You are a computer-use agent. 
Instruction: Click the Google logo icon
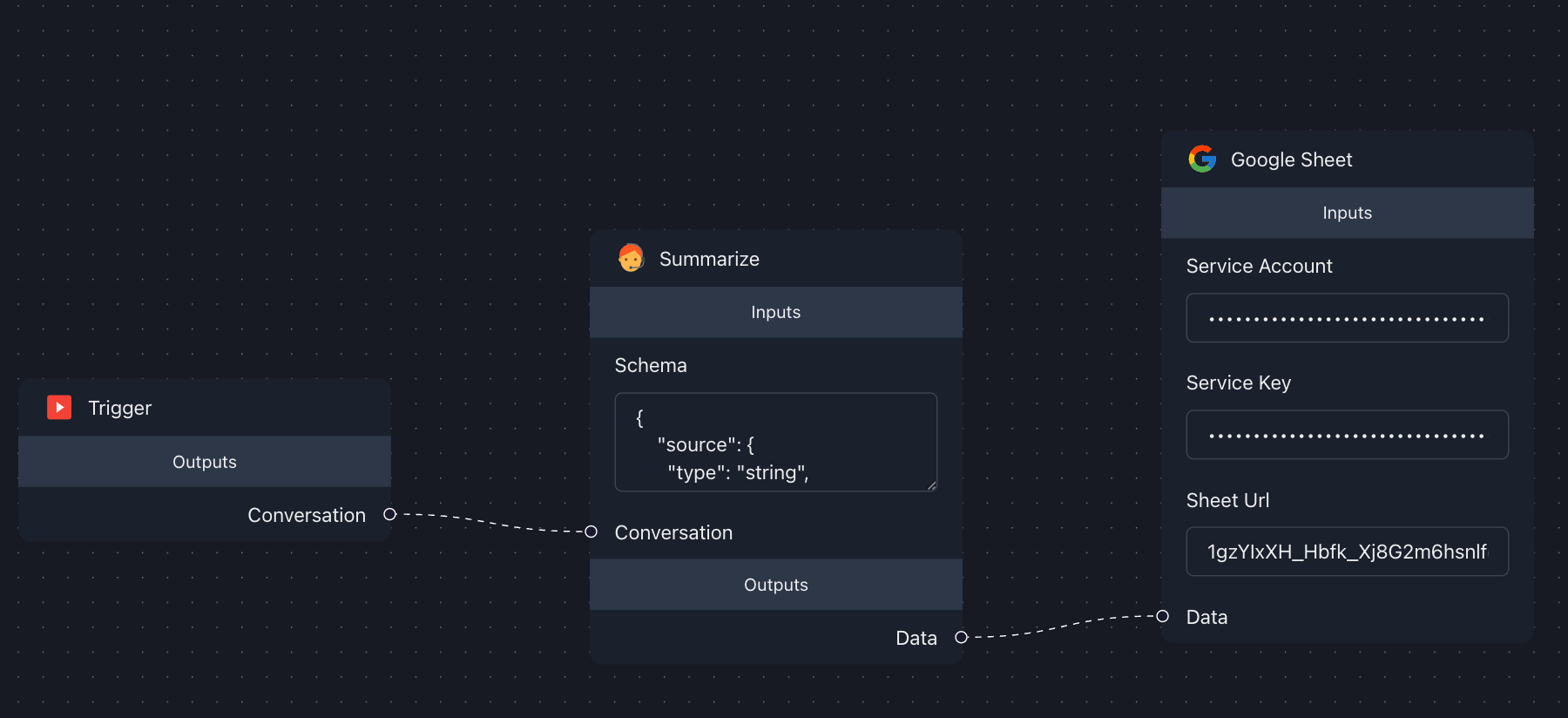pos(1202,159)
